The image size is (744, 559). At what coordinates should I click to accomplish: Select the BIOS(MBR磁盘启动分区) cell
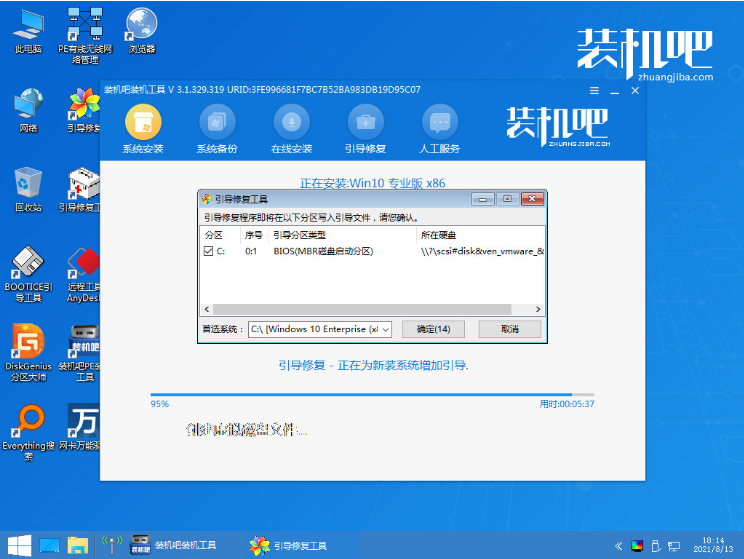[x=323, y=251]
